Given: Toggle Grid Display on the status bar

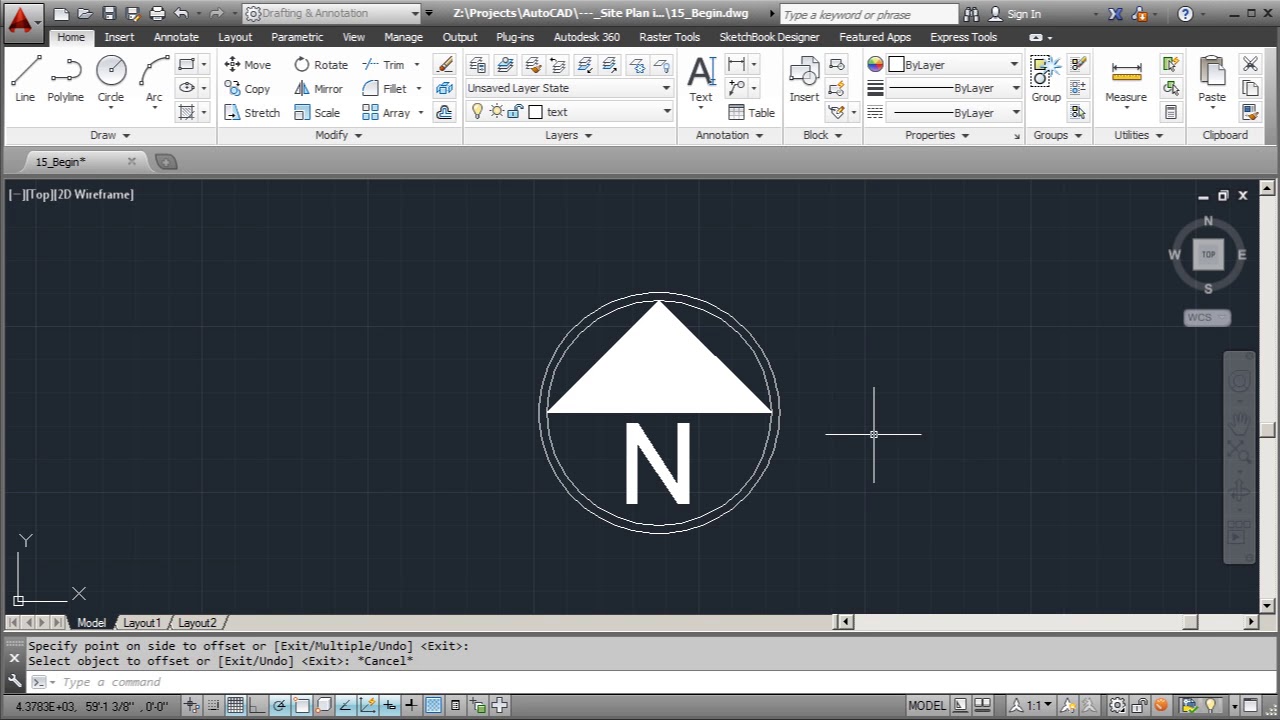Looking at the screenshot, I should tap(234, 705).
